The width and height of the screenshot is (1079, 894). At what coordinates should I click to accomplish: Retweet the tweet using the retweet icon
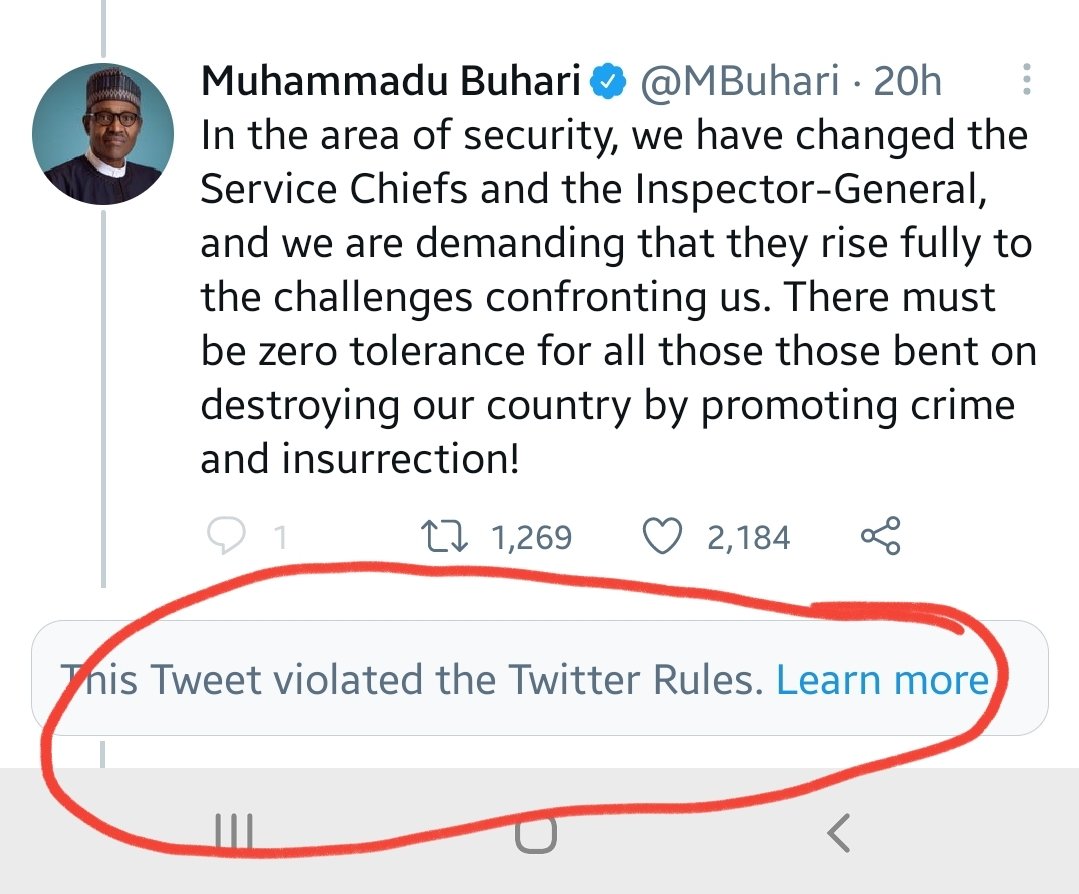(442, 537)
